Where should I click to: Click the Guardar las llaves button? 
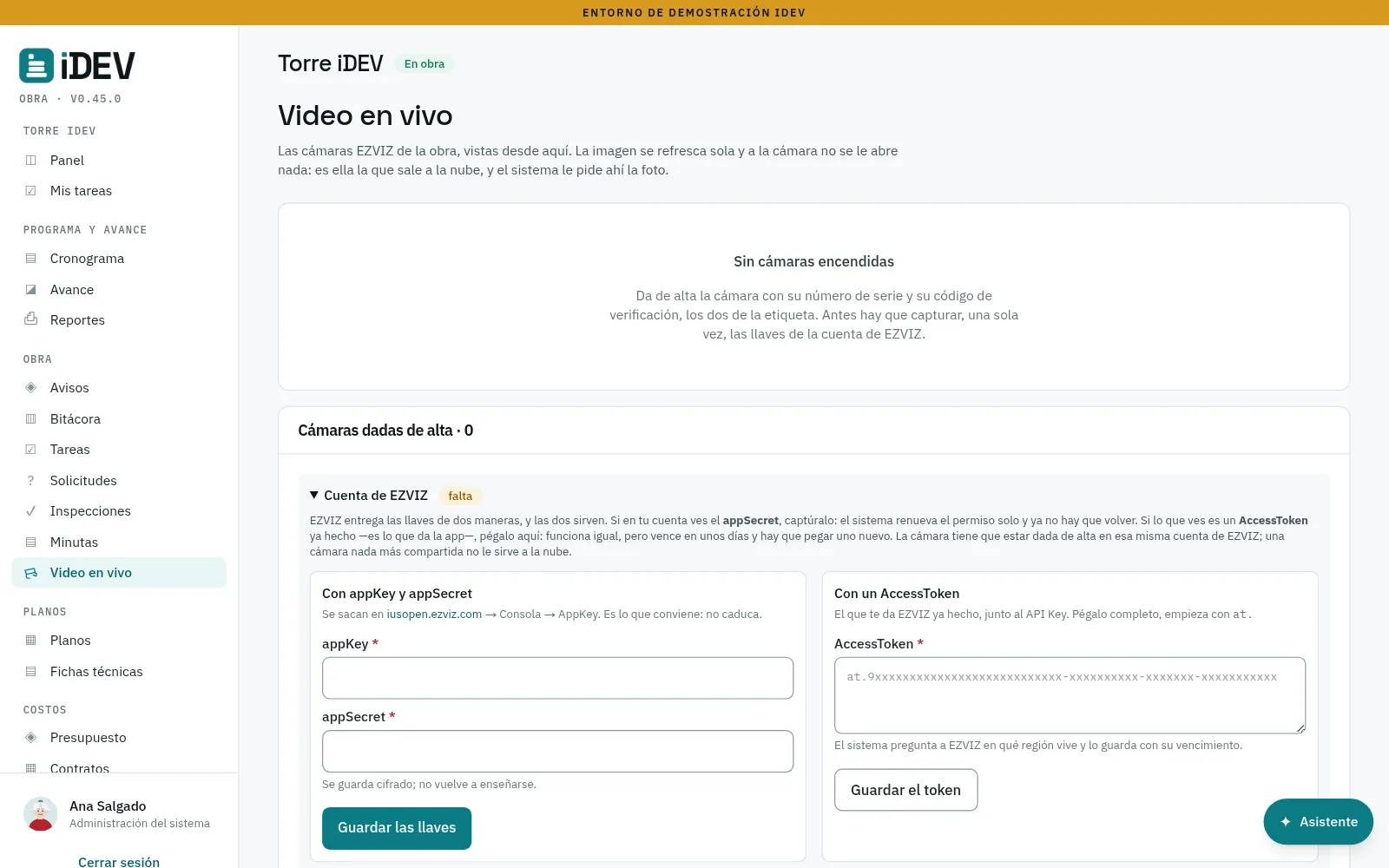tap(397, 828)
